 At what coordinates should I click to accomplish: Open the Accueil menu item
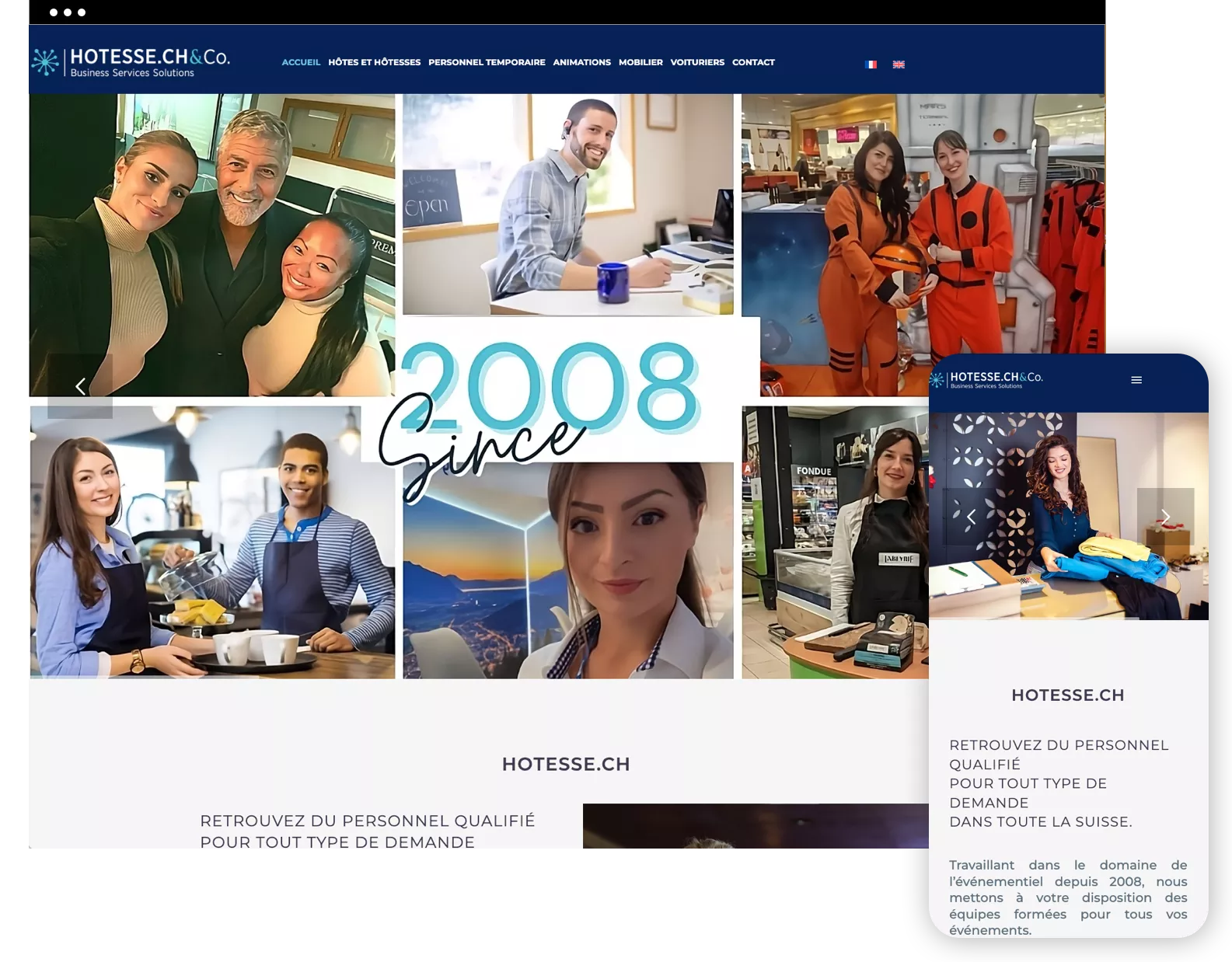(301, 62)
